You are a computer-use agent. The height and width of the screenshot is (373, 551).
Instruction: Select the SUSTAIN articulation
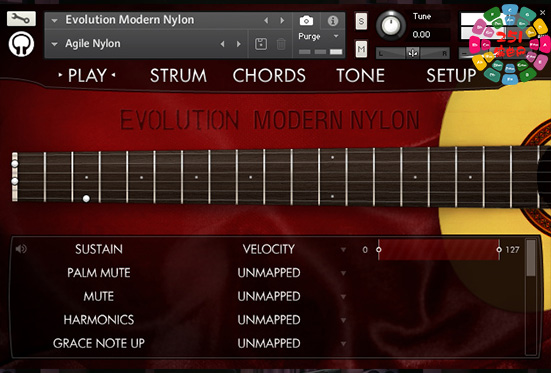pos(99,249)
